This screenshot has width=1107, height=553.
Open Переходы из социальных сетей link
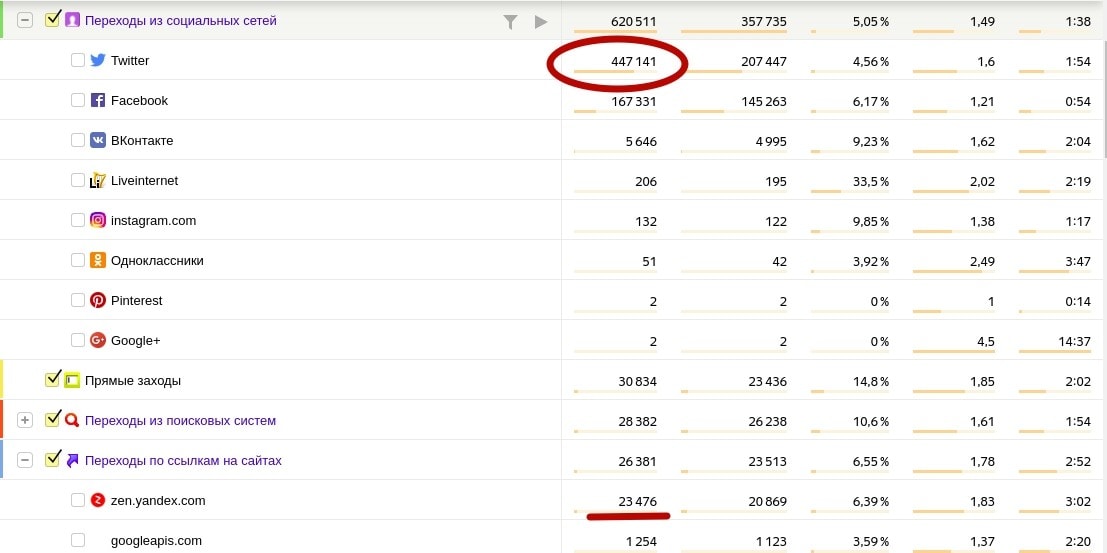click(181, 20)
